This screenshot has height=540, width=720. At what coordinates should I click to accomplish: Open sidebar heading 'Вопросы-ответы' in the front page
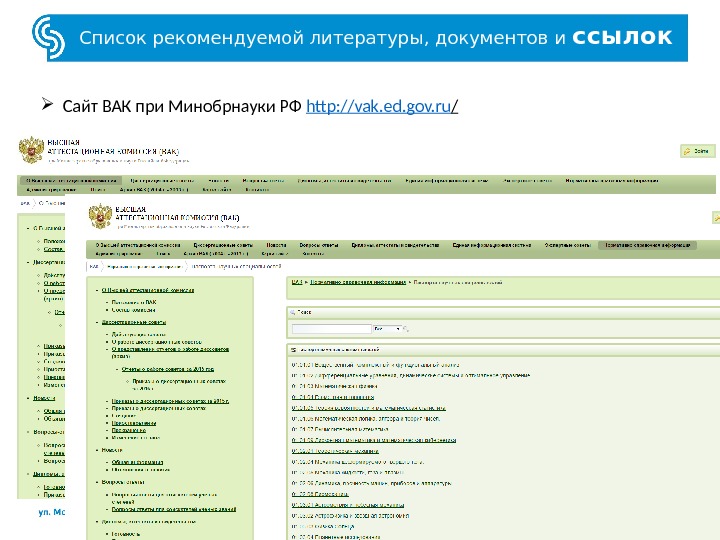click(123, 482)
